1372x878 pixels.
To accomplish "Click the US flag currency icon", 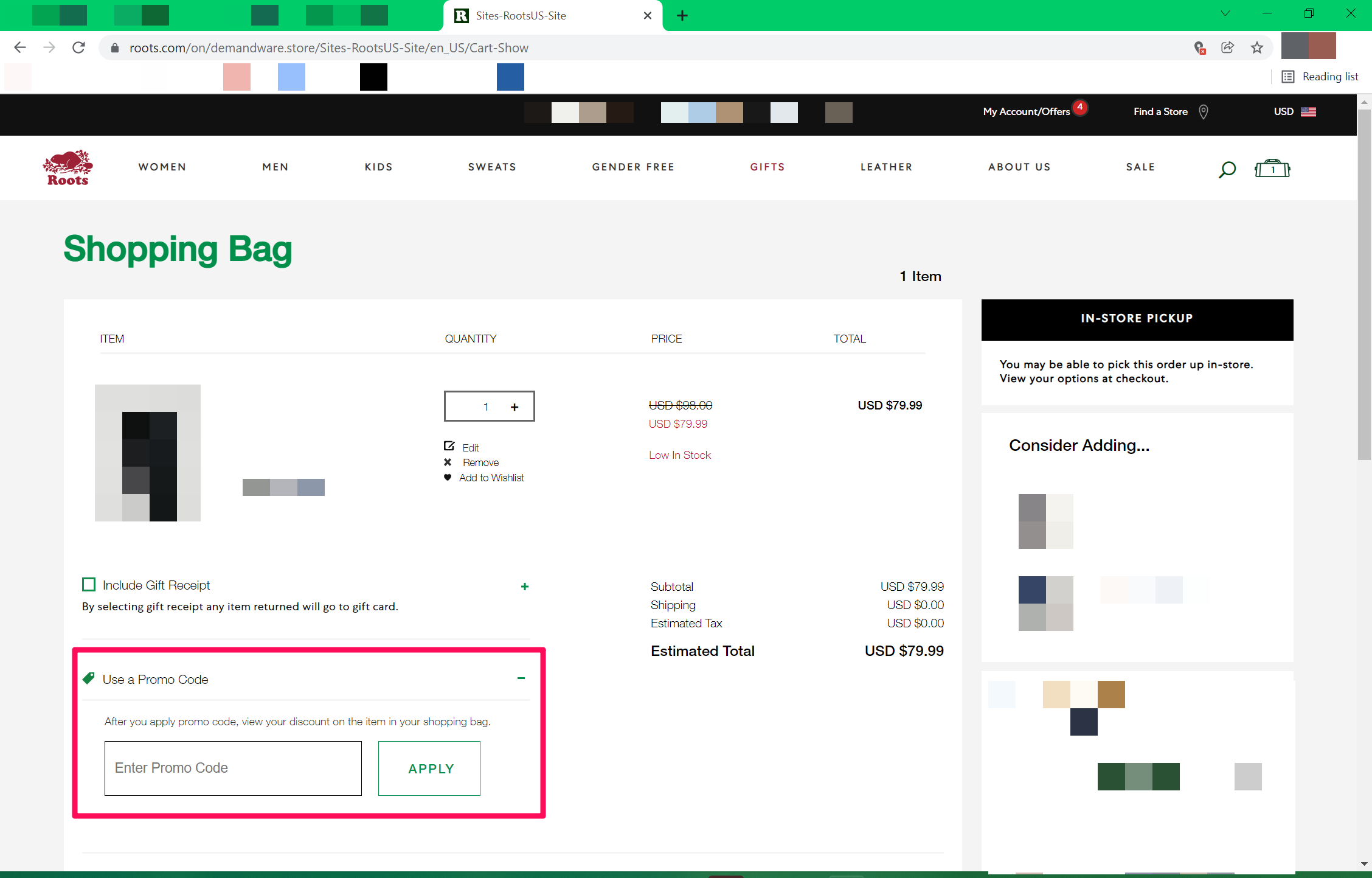I will coord(1308,111).
